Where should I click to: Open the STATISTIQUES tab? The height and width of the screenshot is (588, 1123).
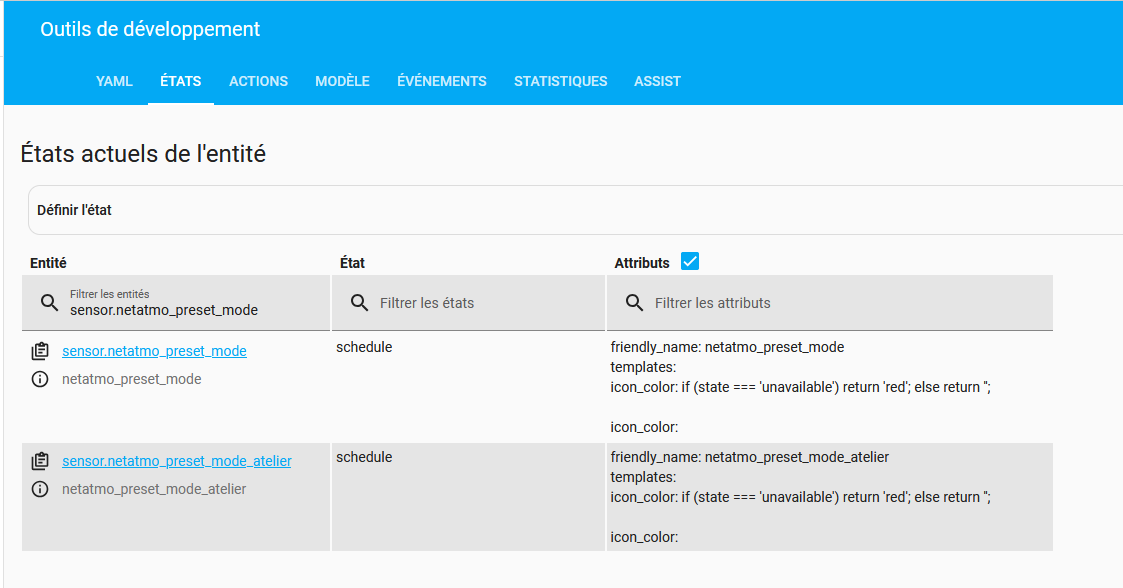click(560, 81)
